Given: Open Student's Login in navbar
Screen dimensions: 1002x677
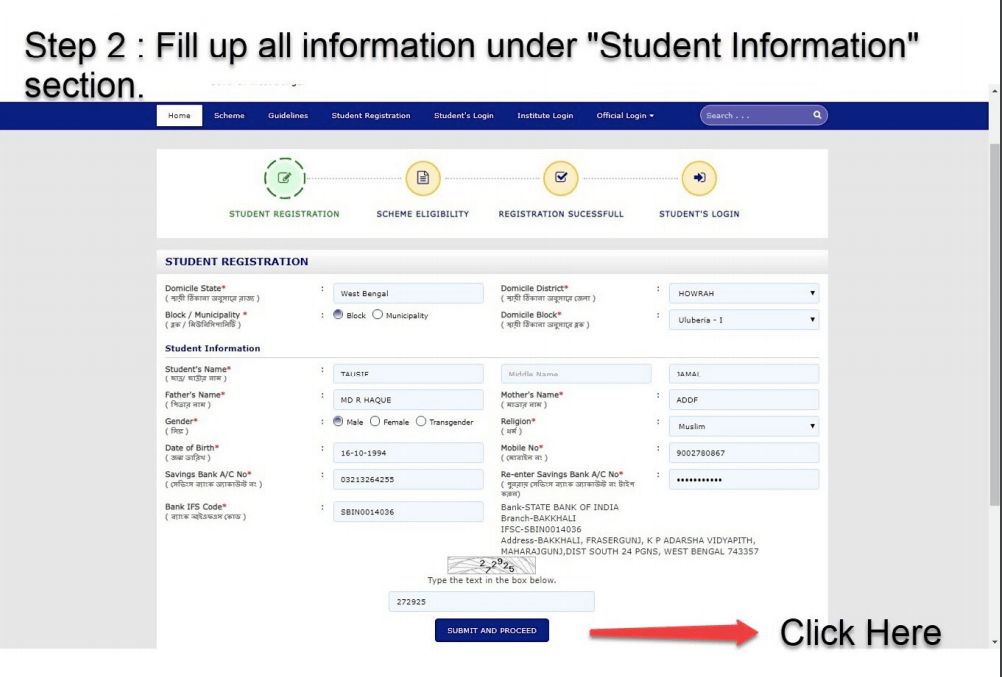Looking at the screenshot, I should pos(464,116).
